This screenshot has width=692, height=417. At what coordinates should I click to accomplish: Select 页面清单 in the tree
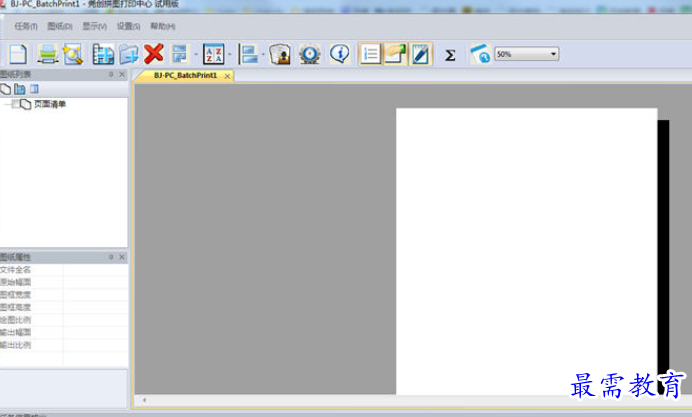49,104
